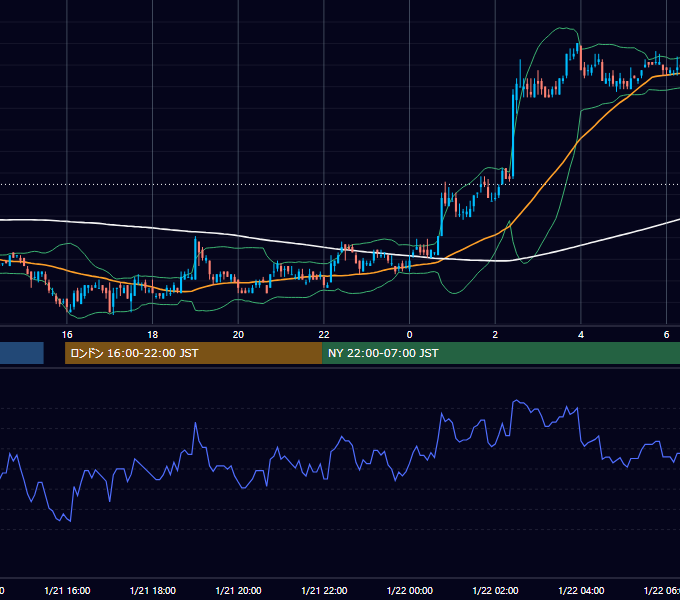Click the 1/22 00:00 indicator axis label
This screenshot has height=600, width=680.
pos(410,590)
